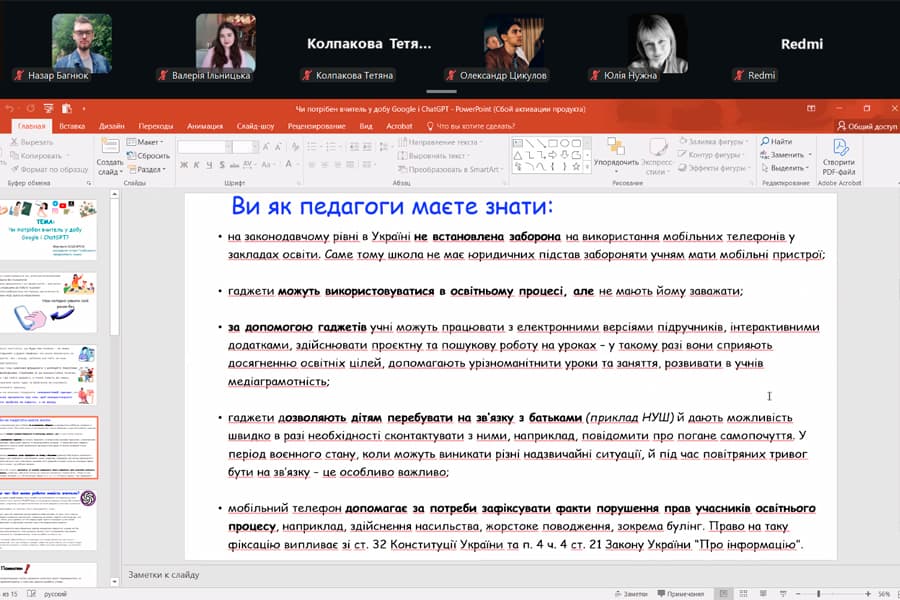This screenshot has height=600, width=900.
Task: Click the Вырезать cut icon
Action: pyautogui.click(x=15, y=143)
